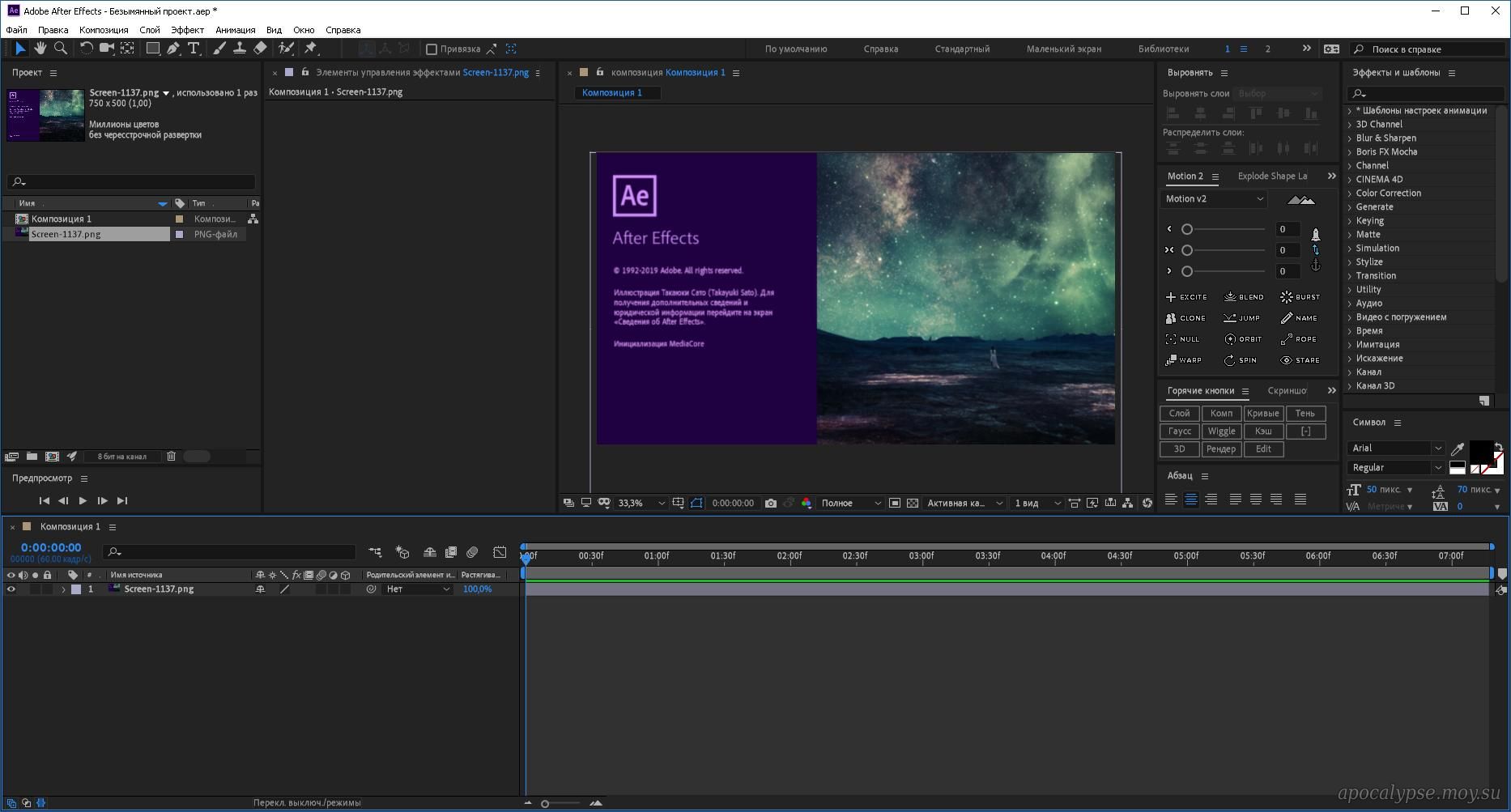Select the Pen tool
Screen dimensions: 1511x812
point(173,49)
